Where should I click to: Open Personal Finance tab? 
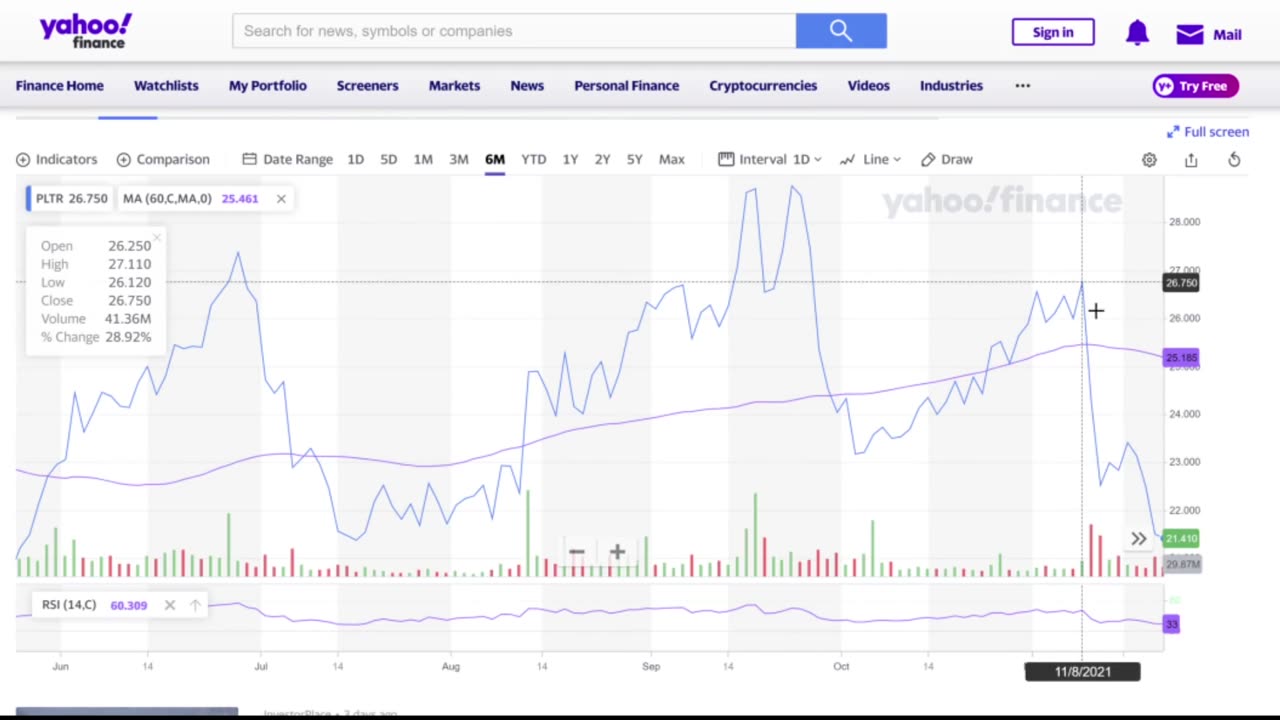pyautogui.click(x=626, y=86)
